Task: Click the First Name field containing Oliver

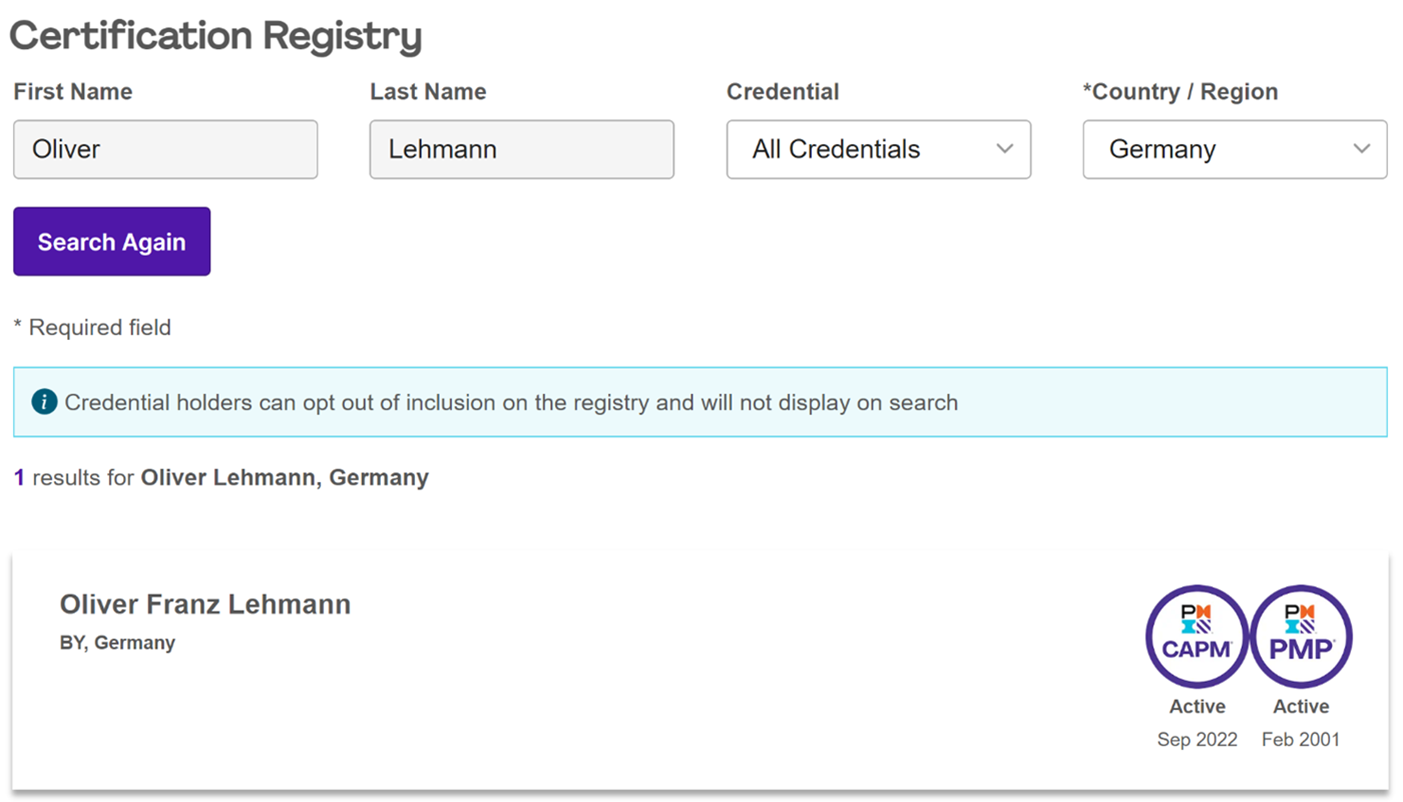Action: [165, 150]
